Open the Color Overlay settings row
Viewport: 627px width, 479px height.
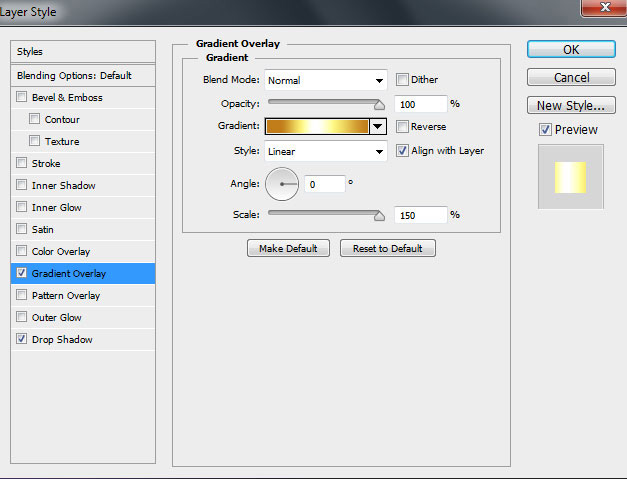pyautogui.click(x=83, y=251)
